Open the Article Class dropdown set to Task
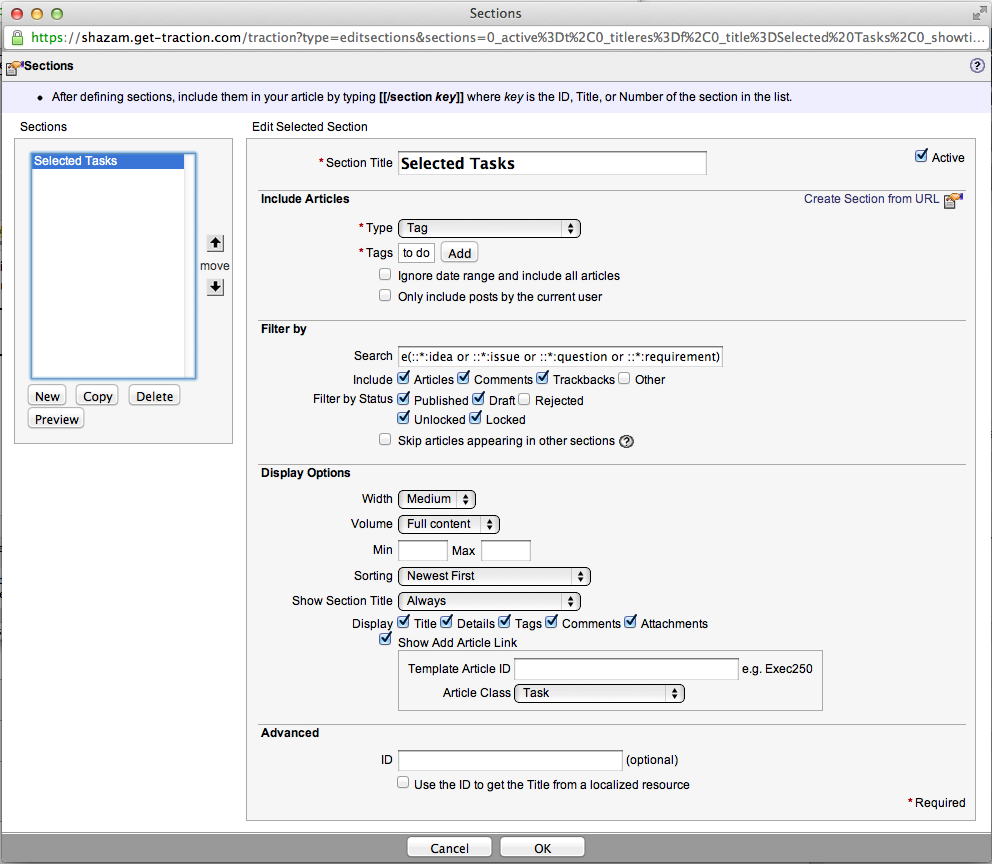The height and width of the screenshot is (864, 992). click(x=598, y=693)
